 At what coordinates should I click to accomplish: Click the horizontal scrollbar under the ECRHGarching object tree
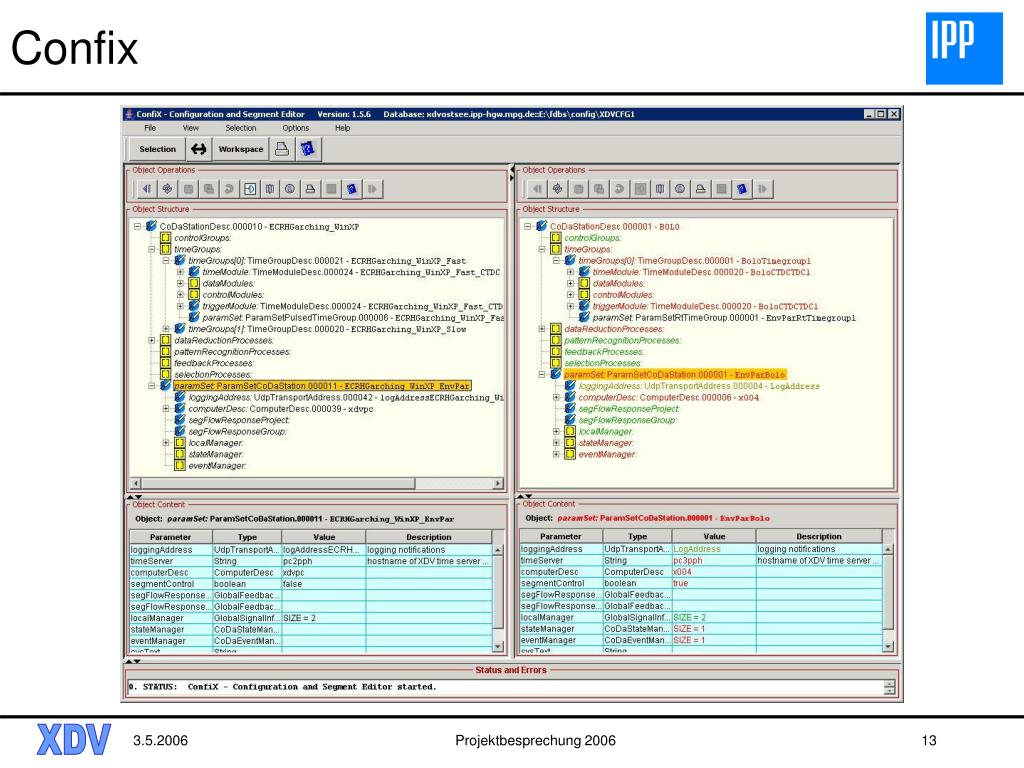317,484
